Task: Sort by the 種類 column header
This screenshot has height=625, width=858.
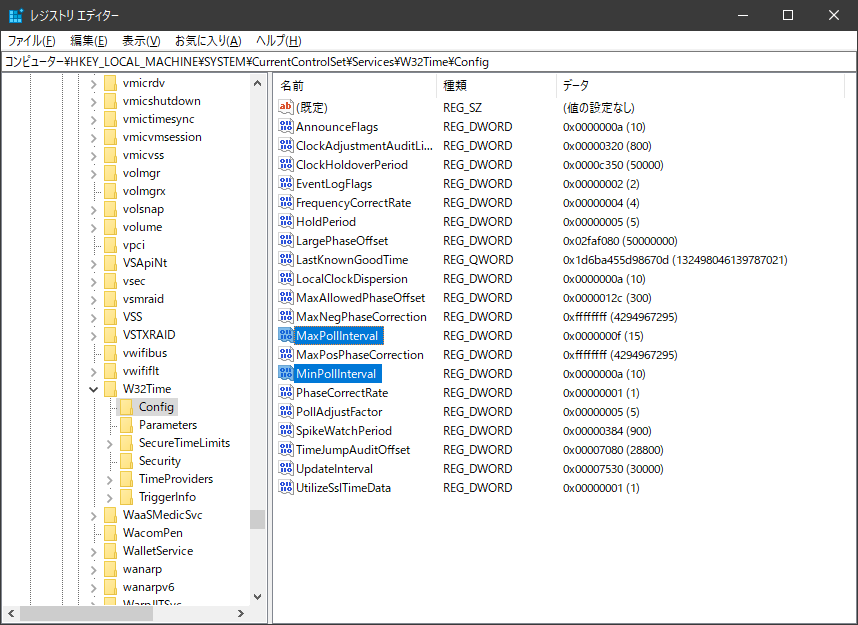Action: [x=496, y=85]
